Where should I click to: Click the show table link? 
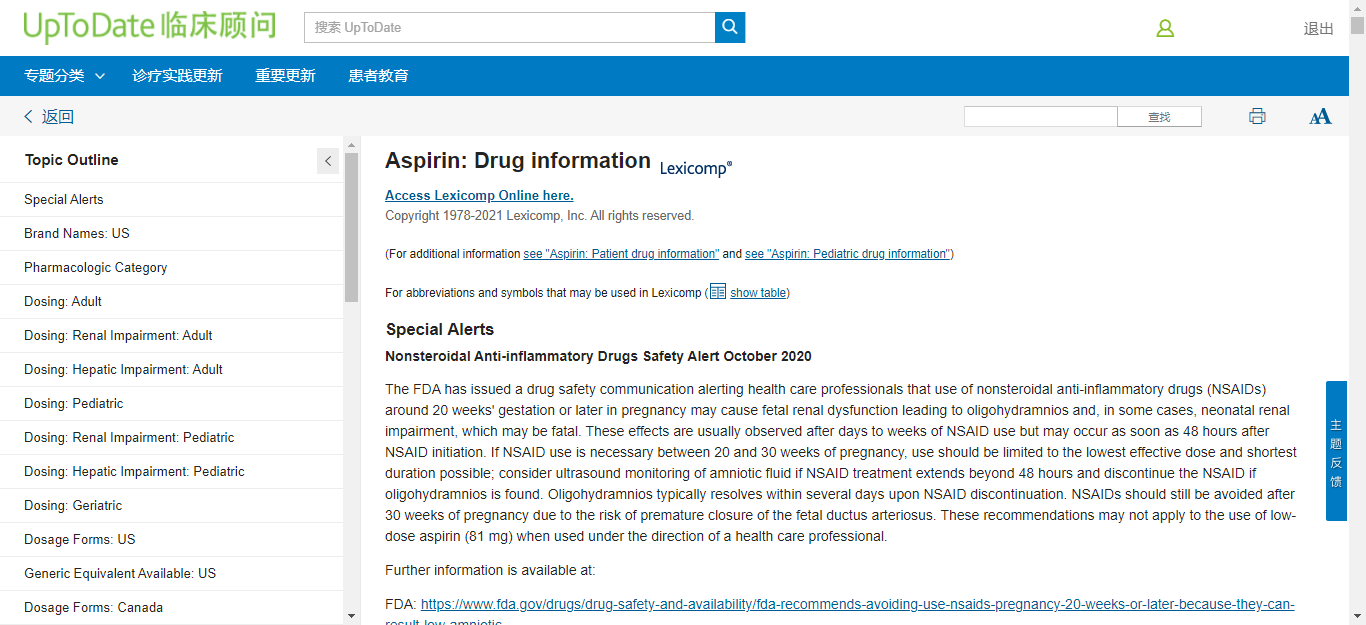click(758, 293)
